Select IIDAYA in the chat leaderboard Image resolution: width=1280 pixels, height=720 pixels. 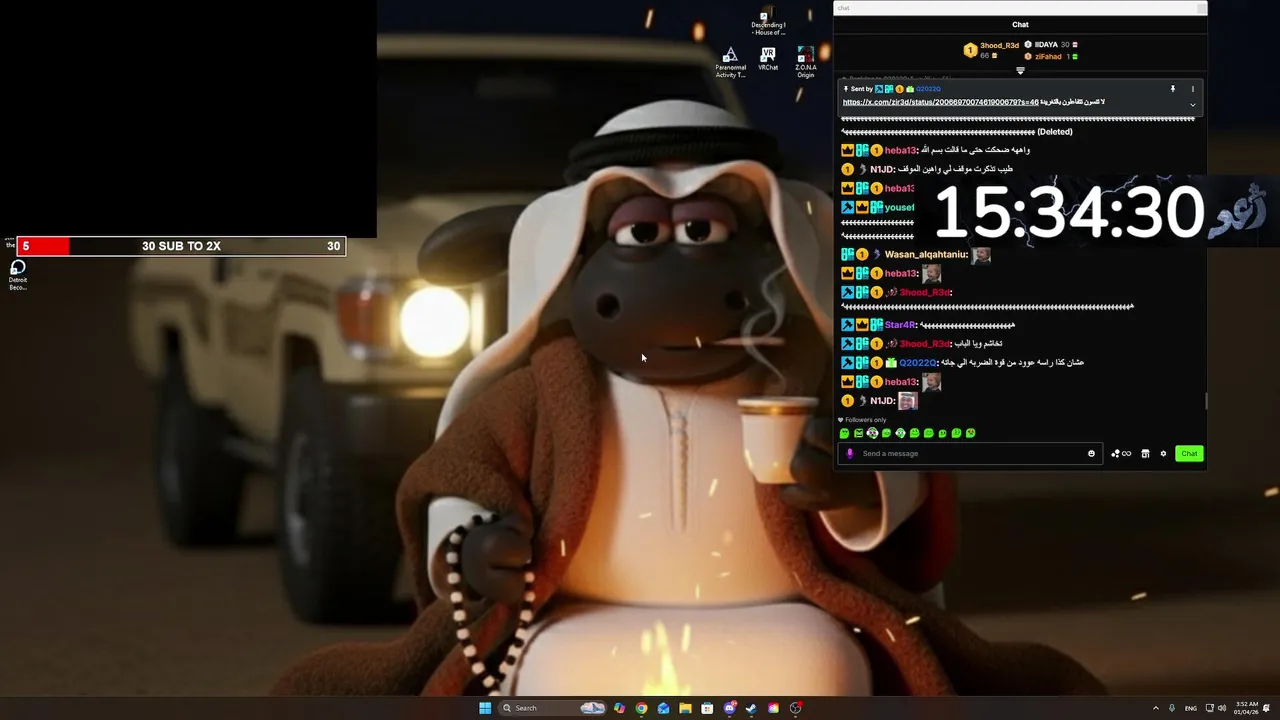click(x=1046, y=45)
